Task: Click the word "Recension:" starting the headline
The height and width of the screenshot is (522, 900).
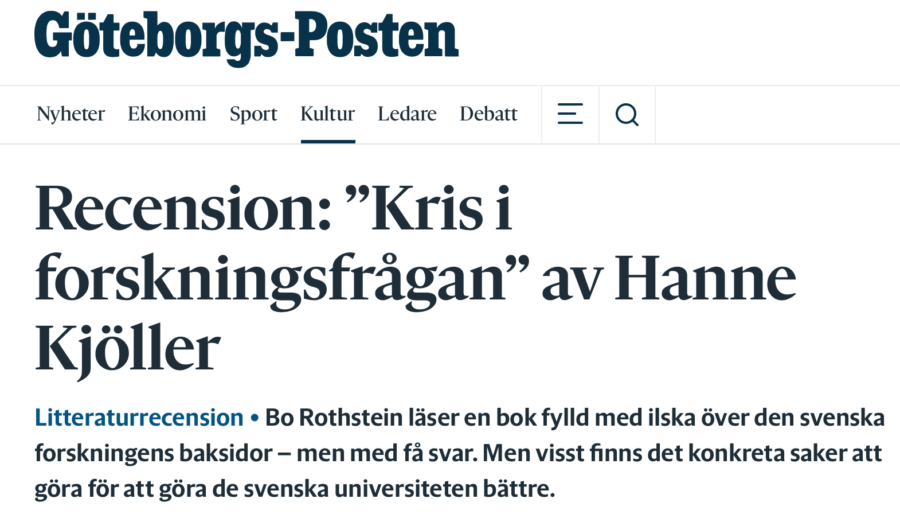Action: (184, 208)
